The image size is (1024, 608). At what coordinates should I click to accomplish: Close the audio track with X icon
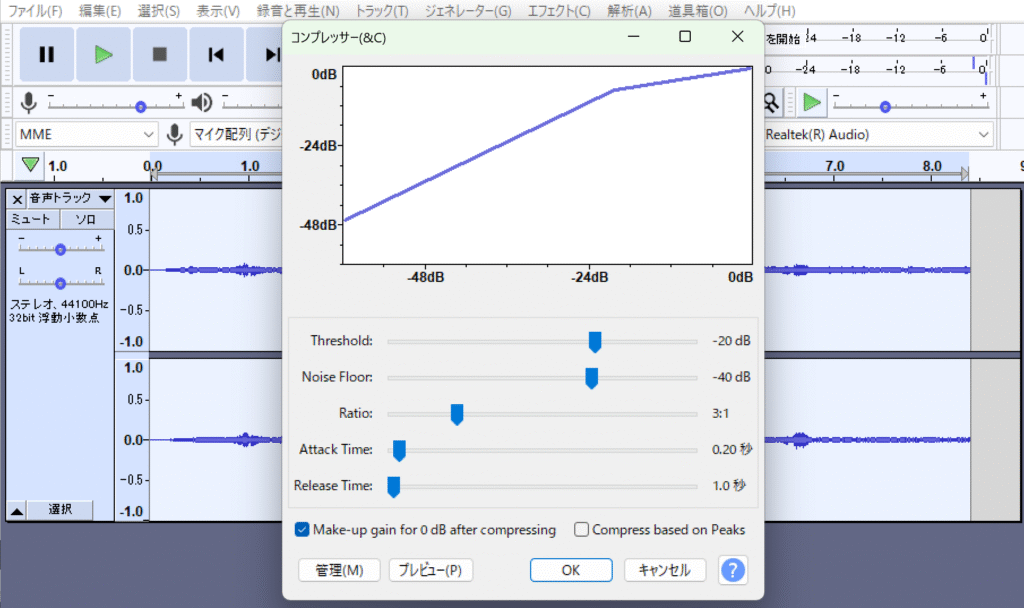coord(17,198)
